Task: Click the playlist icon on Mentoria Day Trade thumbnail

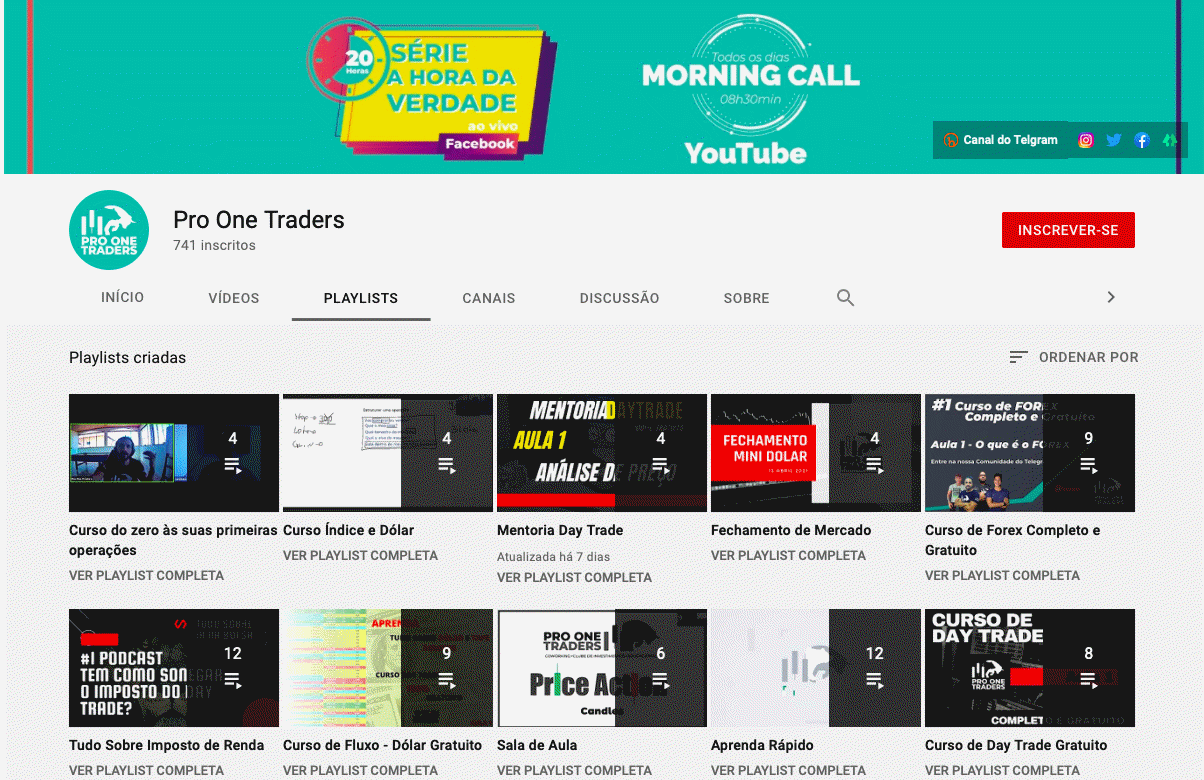Action: (660, 465)
